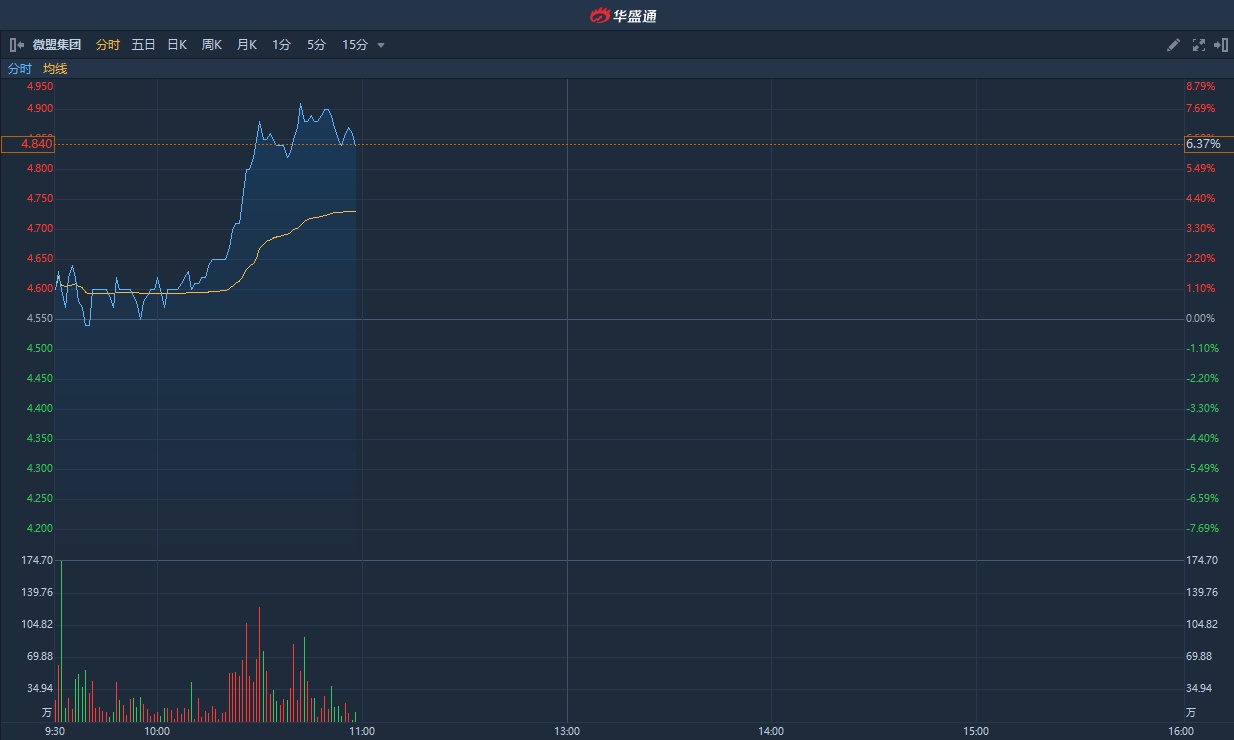Viewport: 1234px width, 740px height.
Task: Expand chart to fullscreen view
Action: point(1198,45)
